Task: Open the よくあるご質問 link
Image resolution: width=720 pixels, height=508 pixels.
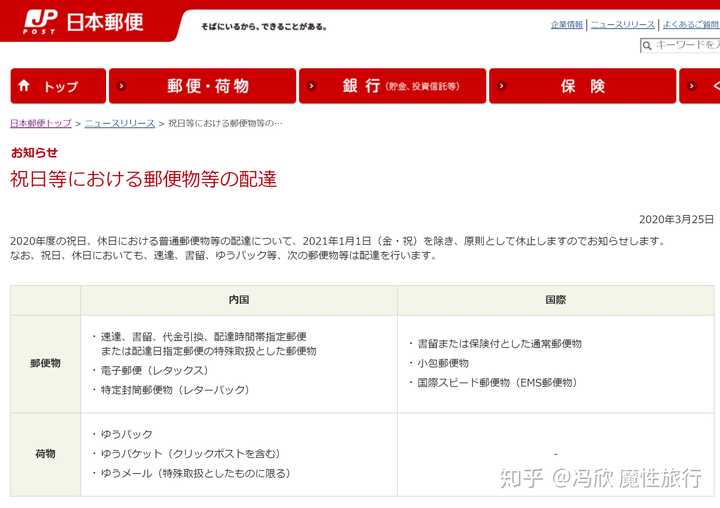Action: coord(691,25)
